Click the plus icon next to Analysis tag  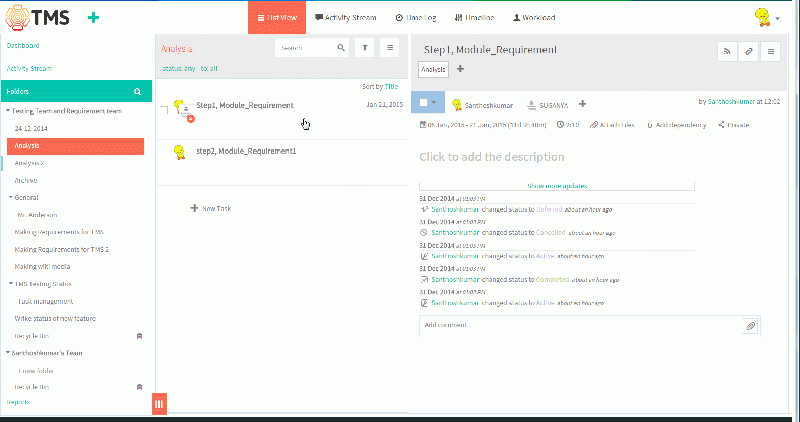point(460,69)
